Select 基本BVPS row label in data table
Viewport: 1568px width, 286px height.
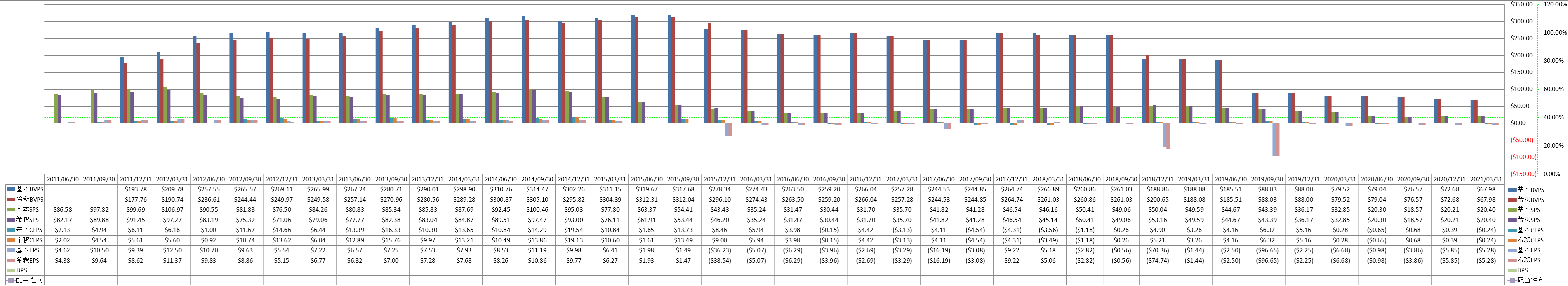[x=25, y=190]
